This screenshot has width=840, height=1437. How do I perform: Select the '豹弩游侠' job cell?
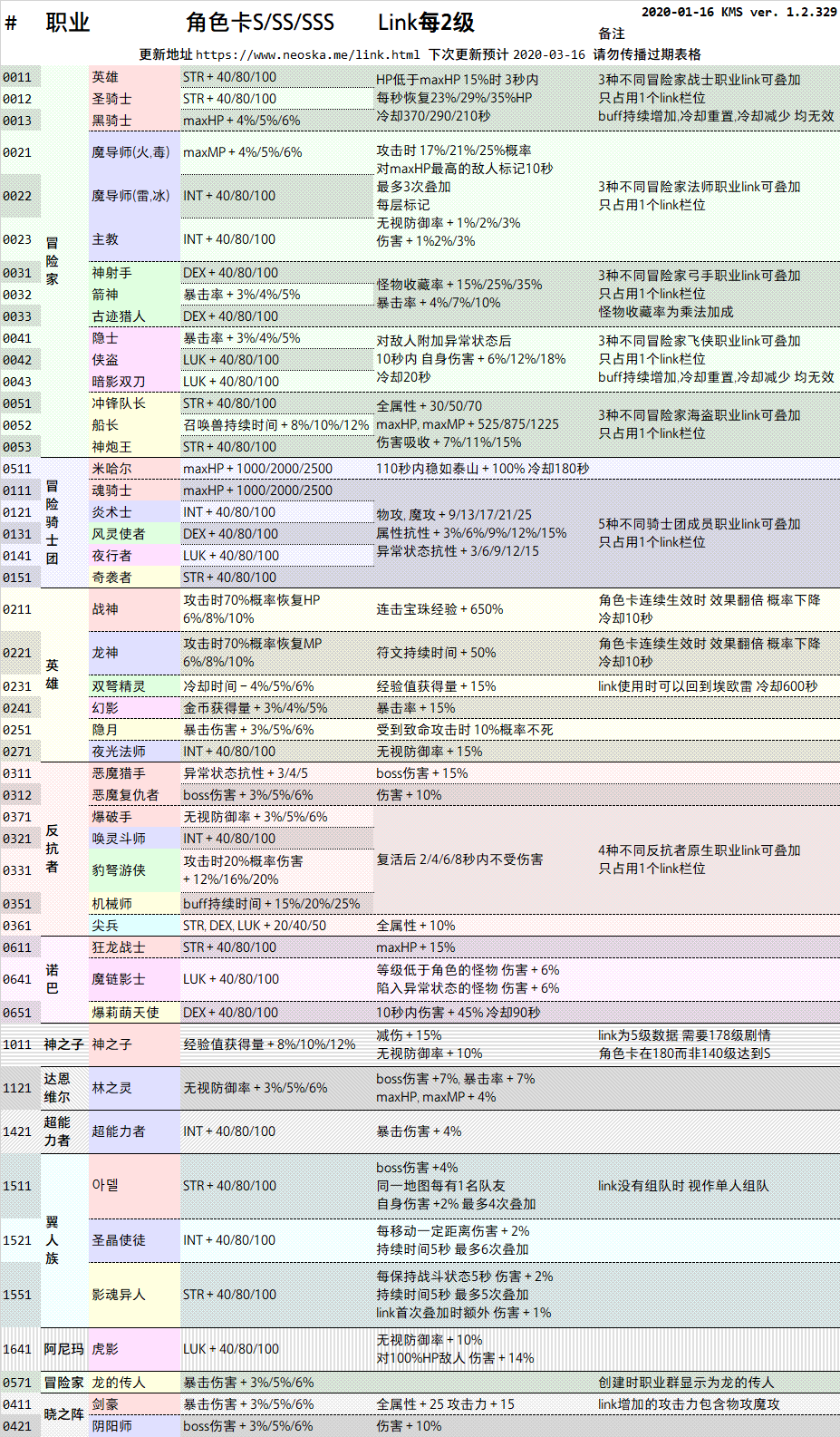(134, 870)
